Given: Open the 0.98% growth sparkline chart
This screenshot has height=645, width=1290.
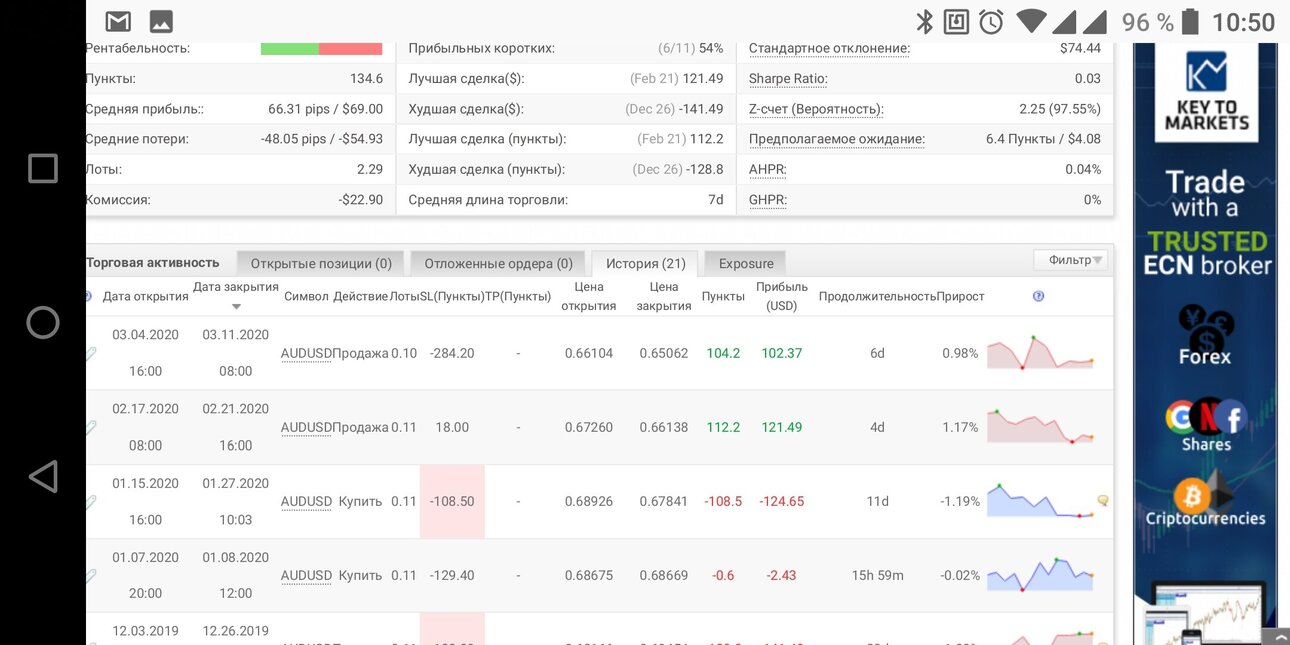Looking at the screenshot, I should click(x=1040, y=353).
